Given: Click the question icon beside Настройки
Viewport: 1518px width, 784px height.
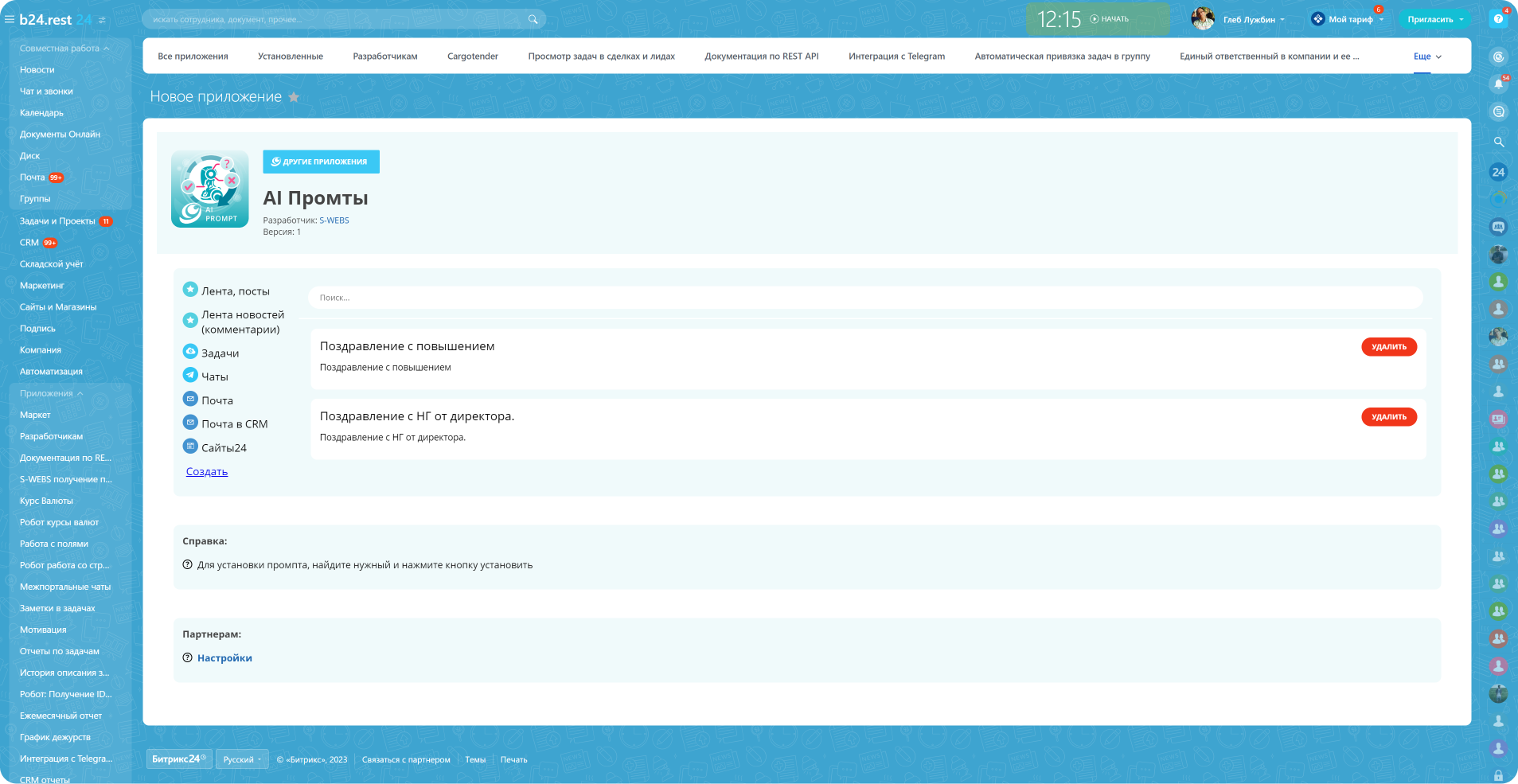Looking at the screenshot, I should (x=188, y=658).
